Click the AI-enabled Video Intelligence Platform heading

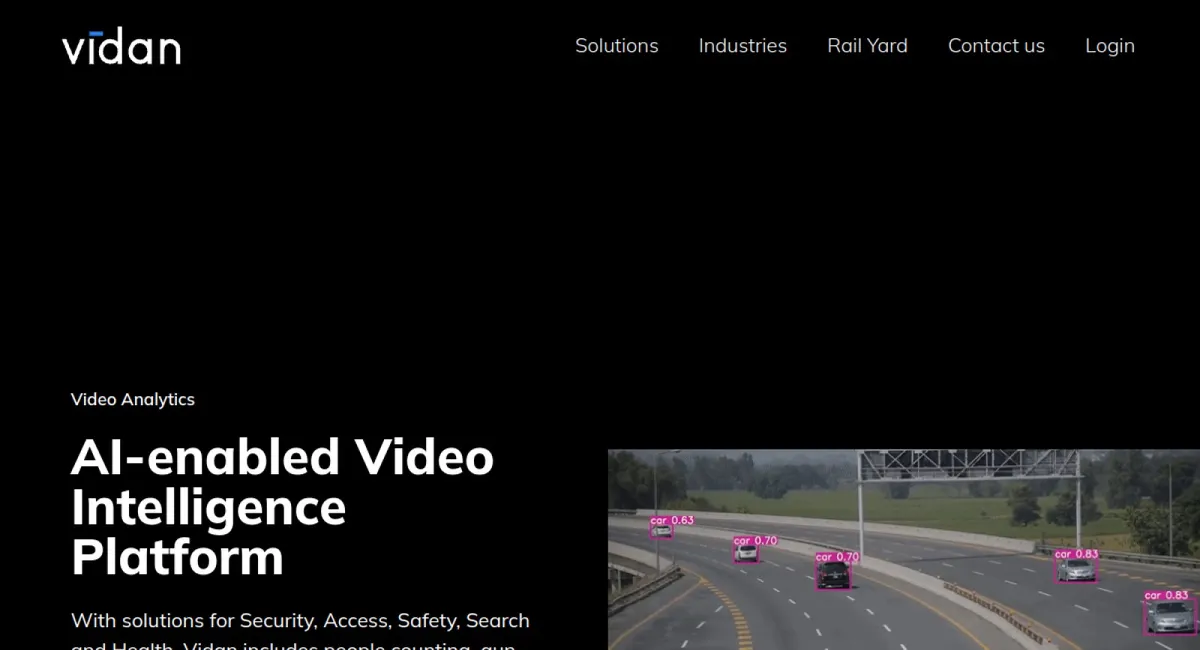point(282,507)
